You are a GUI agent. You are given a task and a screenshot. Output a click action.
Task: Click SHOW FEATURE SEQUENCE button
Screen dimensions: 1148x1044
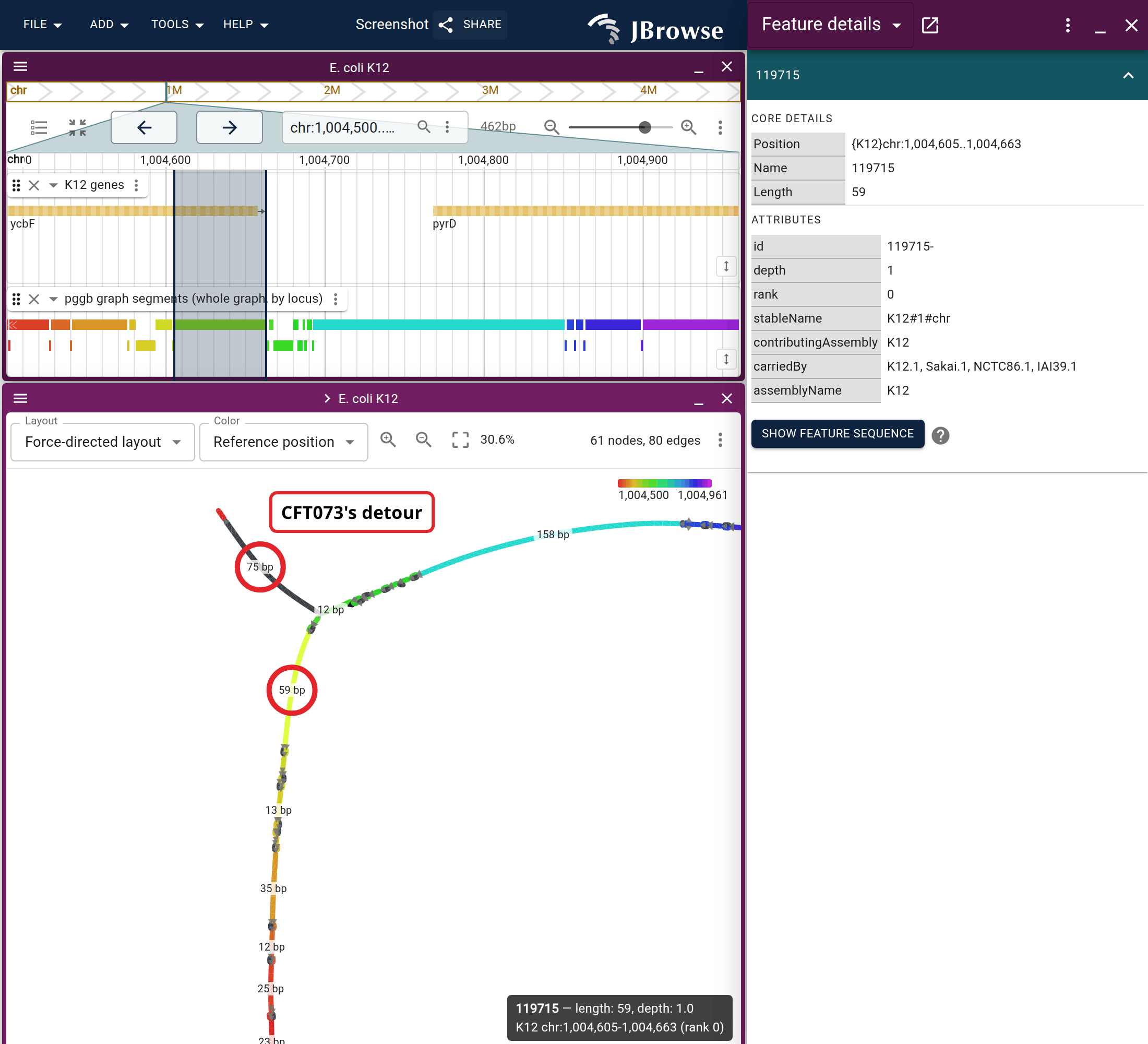point(838,433)
